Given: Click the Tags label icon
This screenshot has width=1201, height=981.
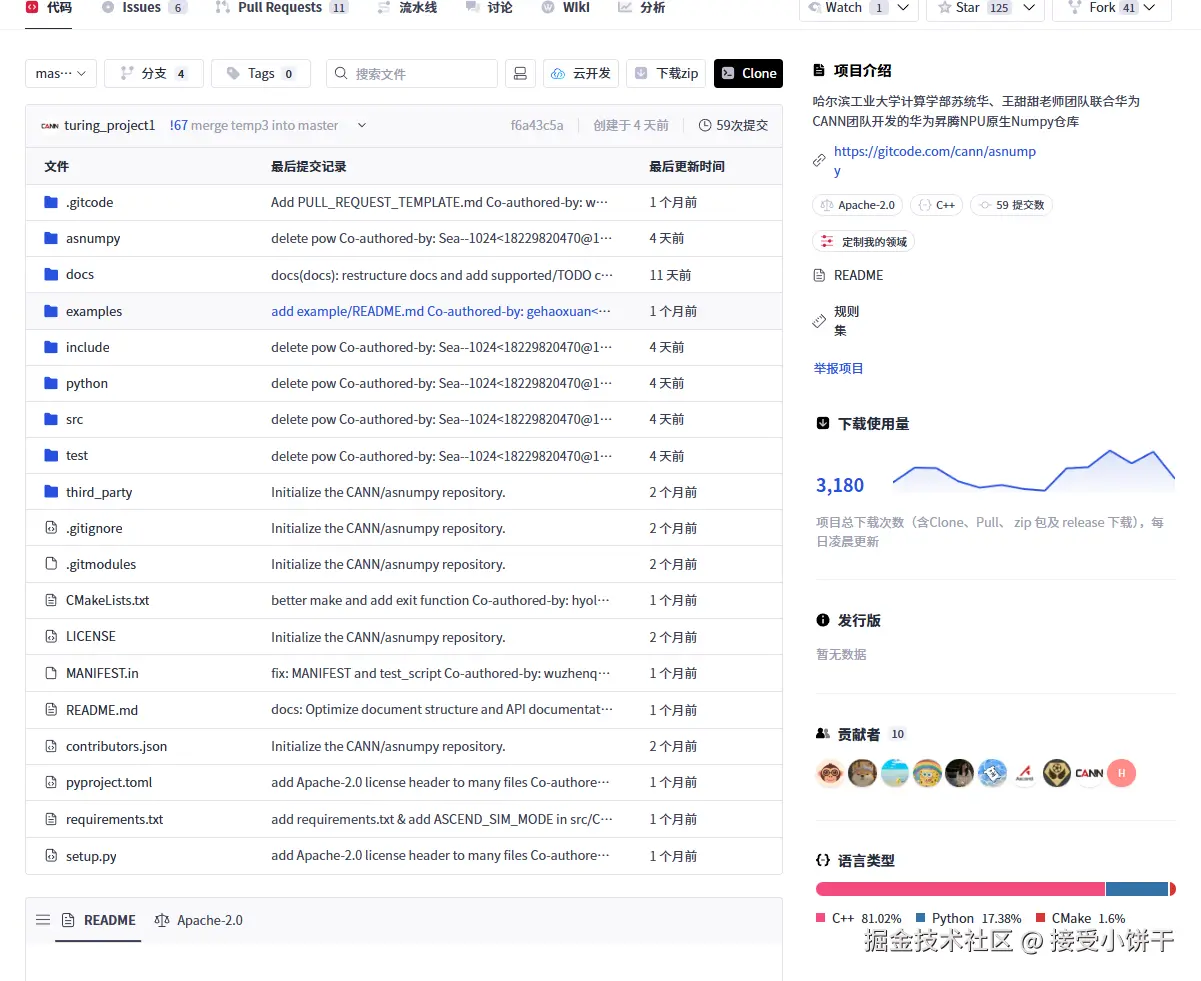Looking at the screenshot, I should coord(233,74).
